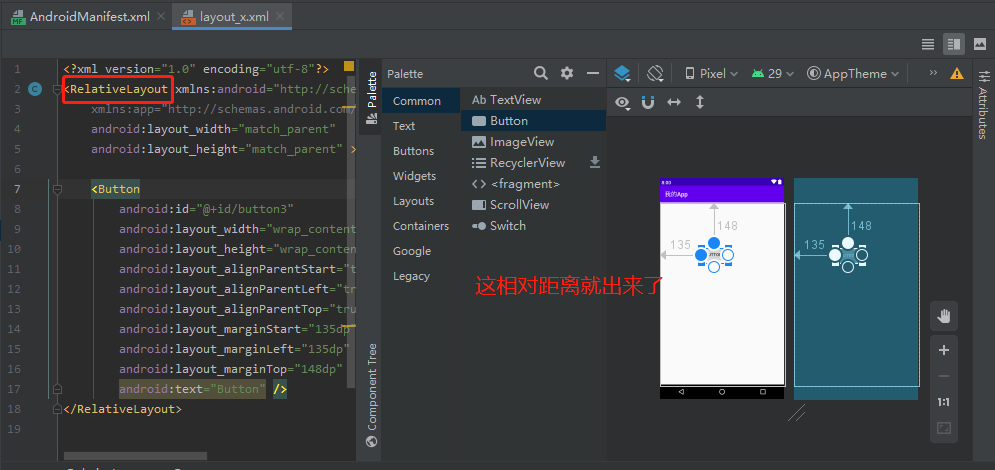995x470 pixels.
Task: Click the closing </RelativeLayout> tag
Action: pos(122,409)
